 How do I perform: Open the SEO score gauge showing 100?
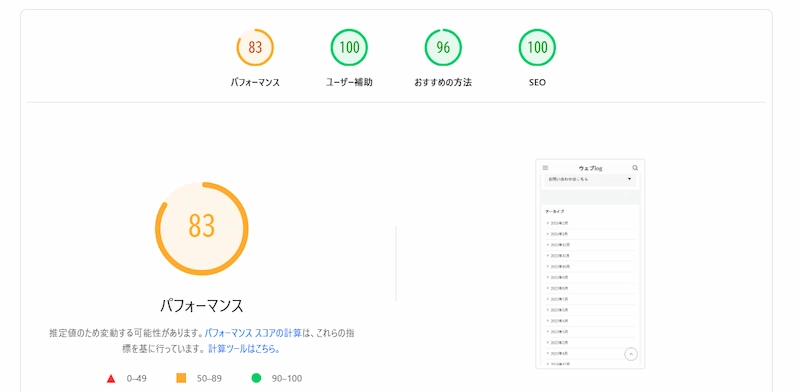point(537,47)
